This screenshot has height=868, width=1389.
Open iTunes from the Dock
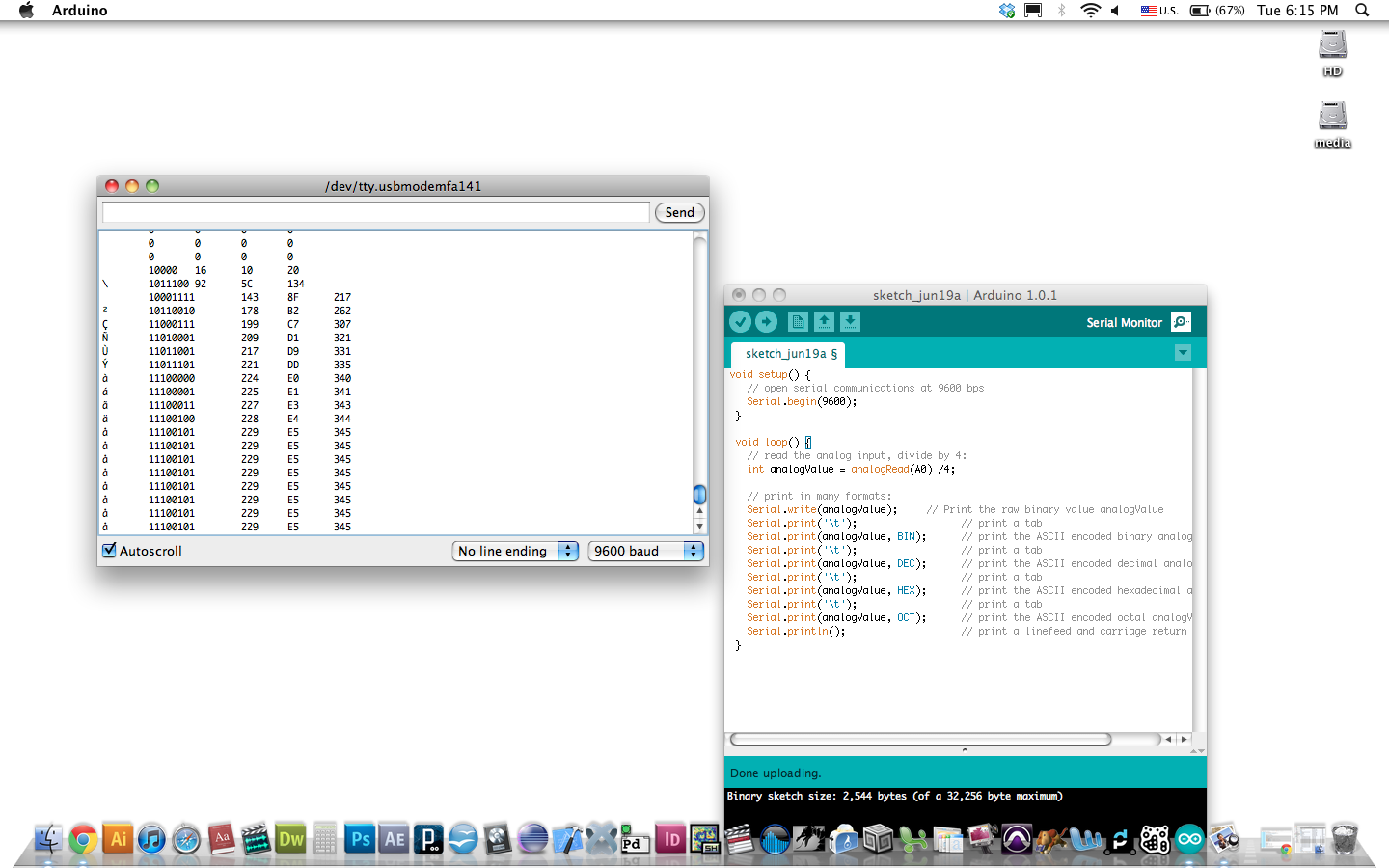point(151,839)
